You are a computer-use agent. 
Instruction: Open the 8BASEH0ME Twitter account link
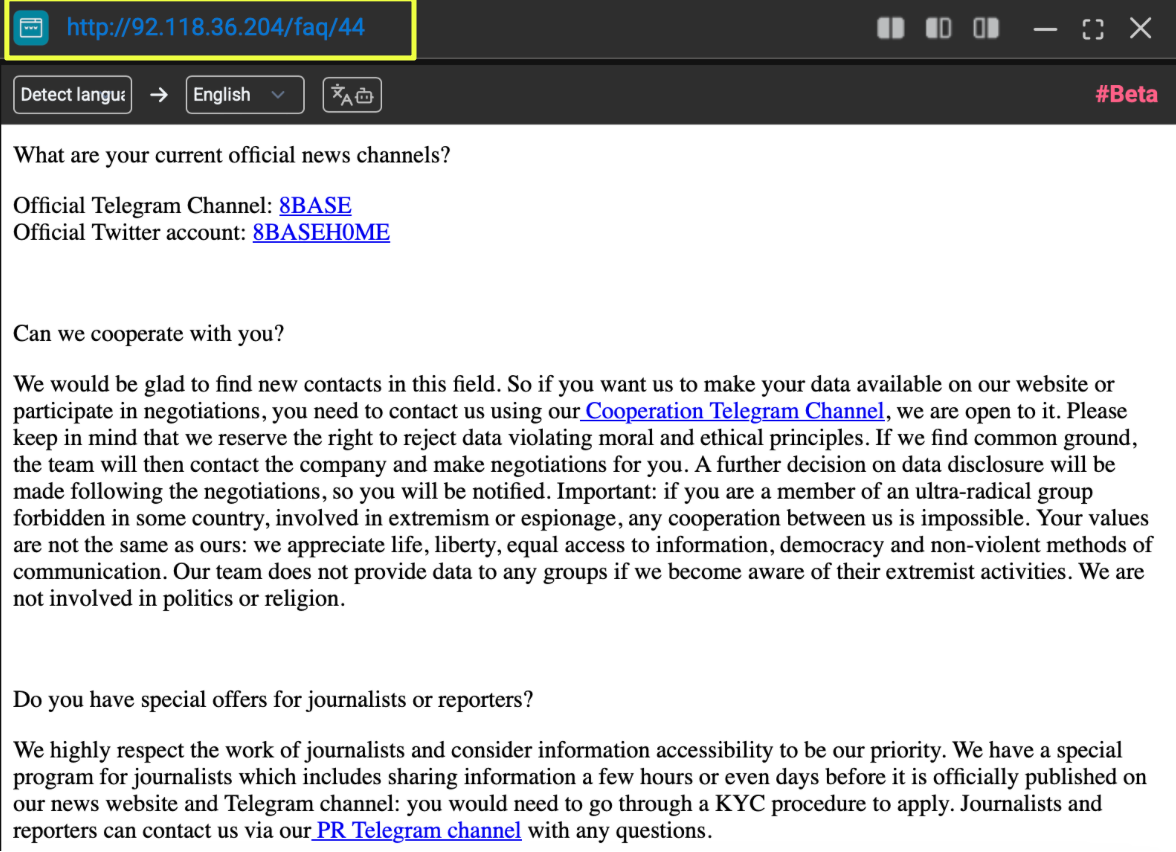pos(321,233)
